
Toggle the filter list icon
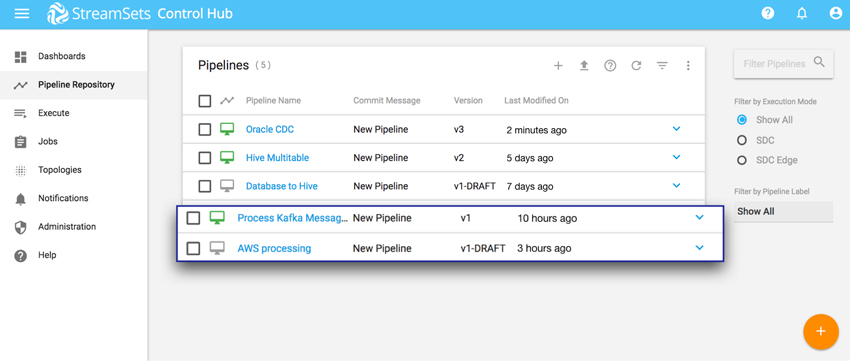[x=662, y=66]
